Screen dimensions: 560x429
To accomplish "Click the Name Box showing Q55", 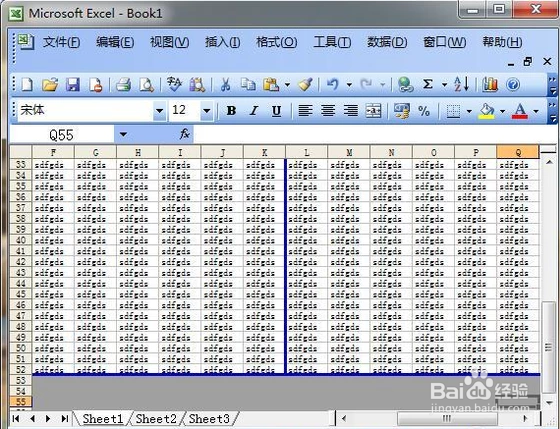I will click(61, 135).
